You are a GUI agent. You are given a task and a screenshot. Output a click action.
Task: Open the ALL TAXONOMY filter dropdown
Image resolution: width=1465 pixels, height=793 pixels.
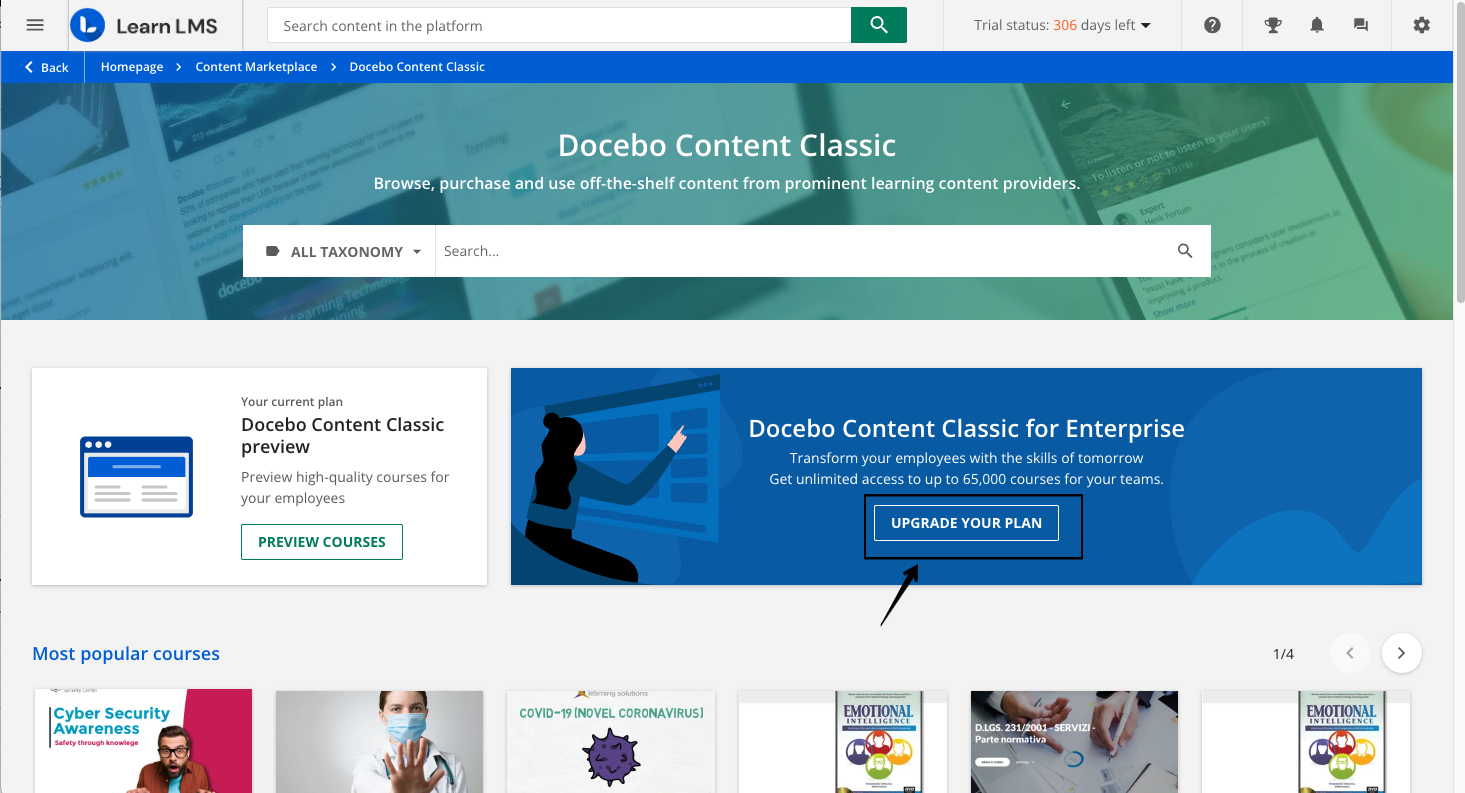[345, 251]
